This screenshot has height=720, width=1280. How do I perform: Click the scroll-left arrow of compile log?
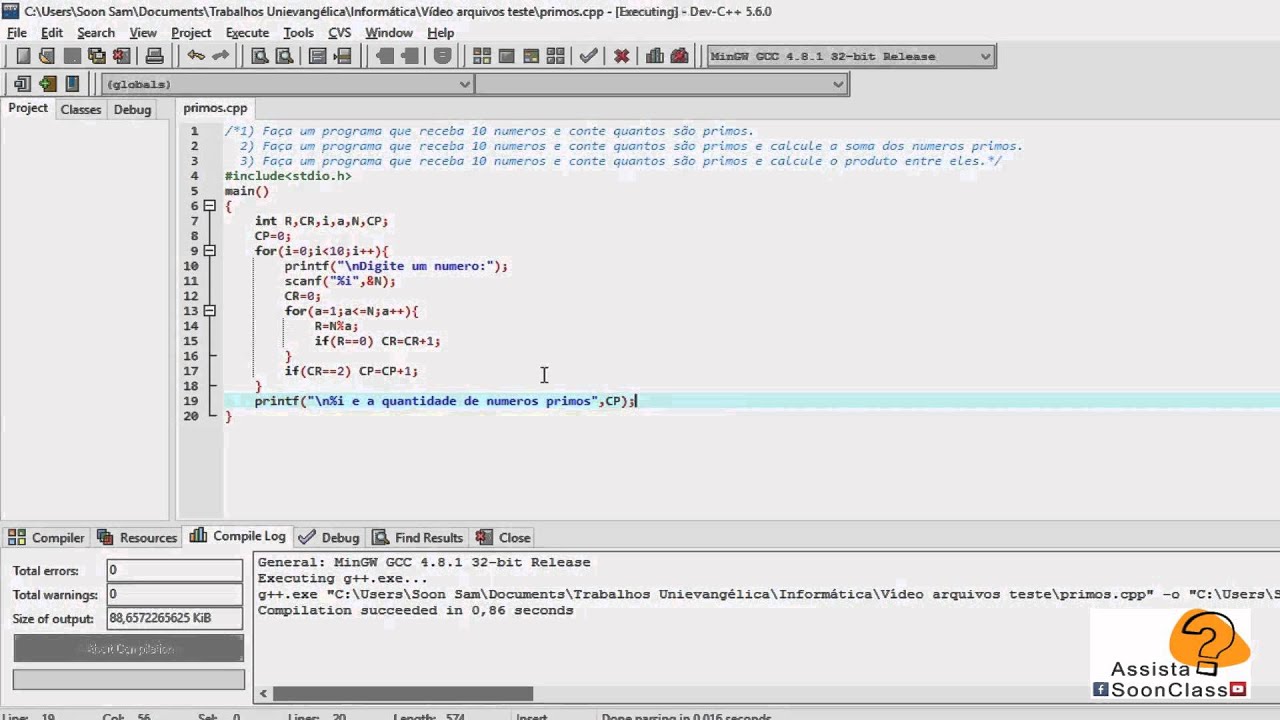pos(264,693)
